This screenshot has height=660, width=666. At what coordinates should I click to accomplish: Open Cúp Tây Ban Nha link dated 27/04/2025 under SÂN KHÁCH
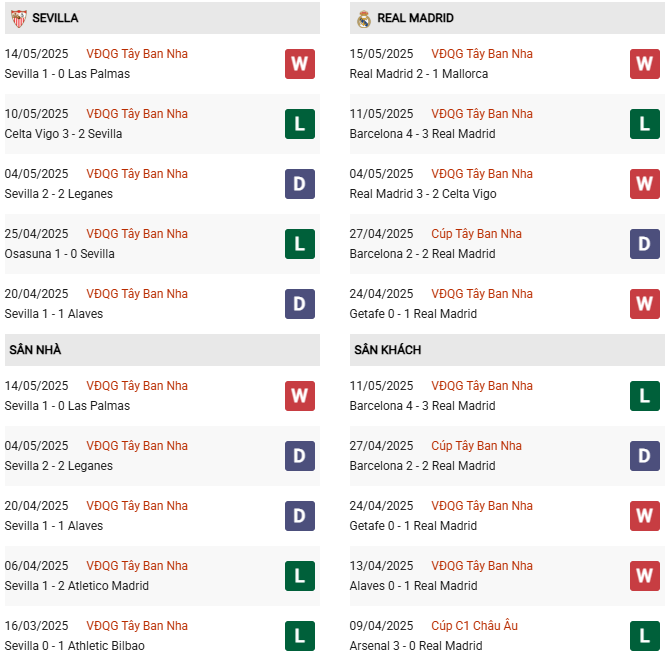point(476,446)
